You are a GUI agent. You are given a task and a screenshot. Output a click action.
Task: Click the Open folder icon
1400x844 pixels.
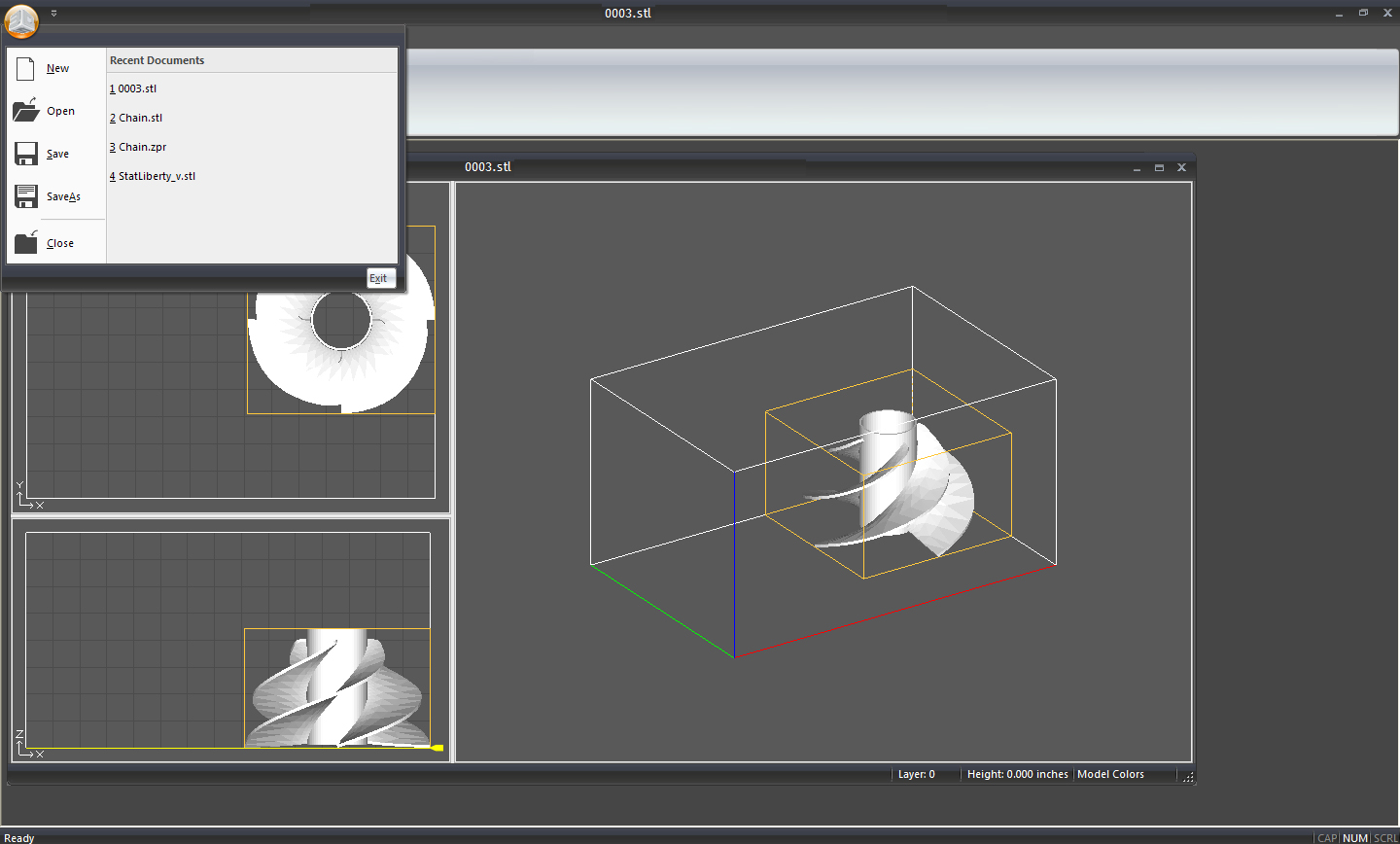tap(26, 111)
